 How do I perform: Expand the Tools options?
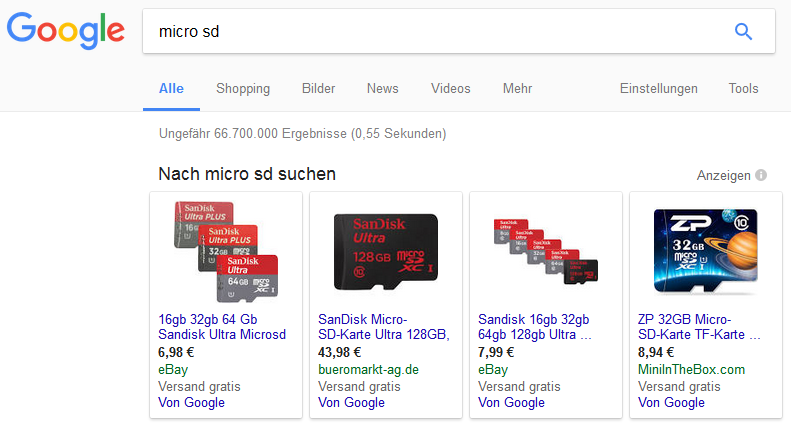click(743, 88)
